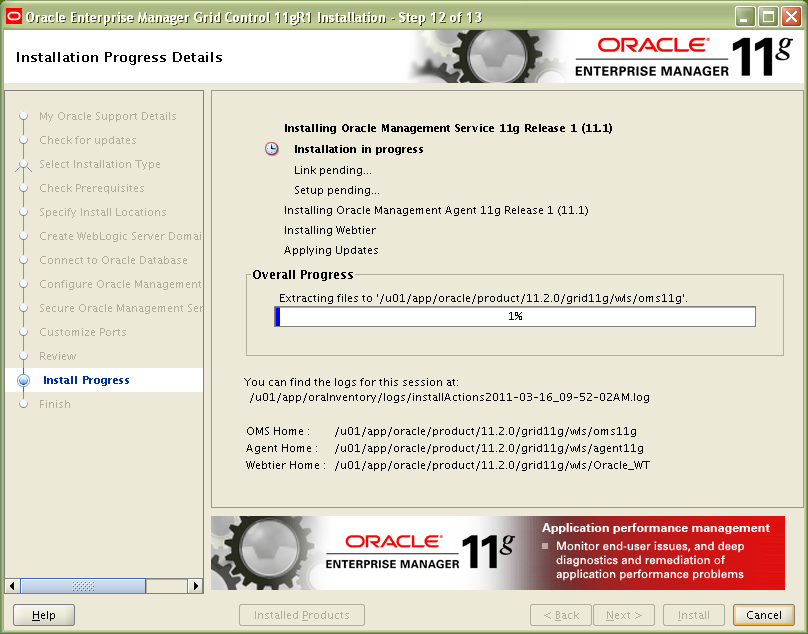The height and width of the screenshot is (634, 808).
Task: Click the Help button
Action: tap(44, 615)
